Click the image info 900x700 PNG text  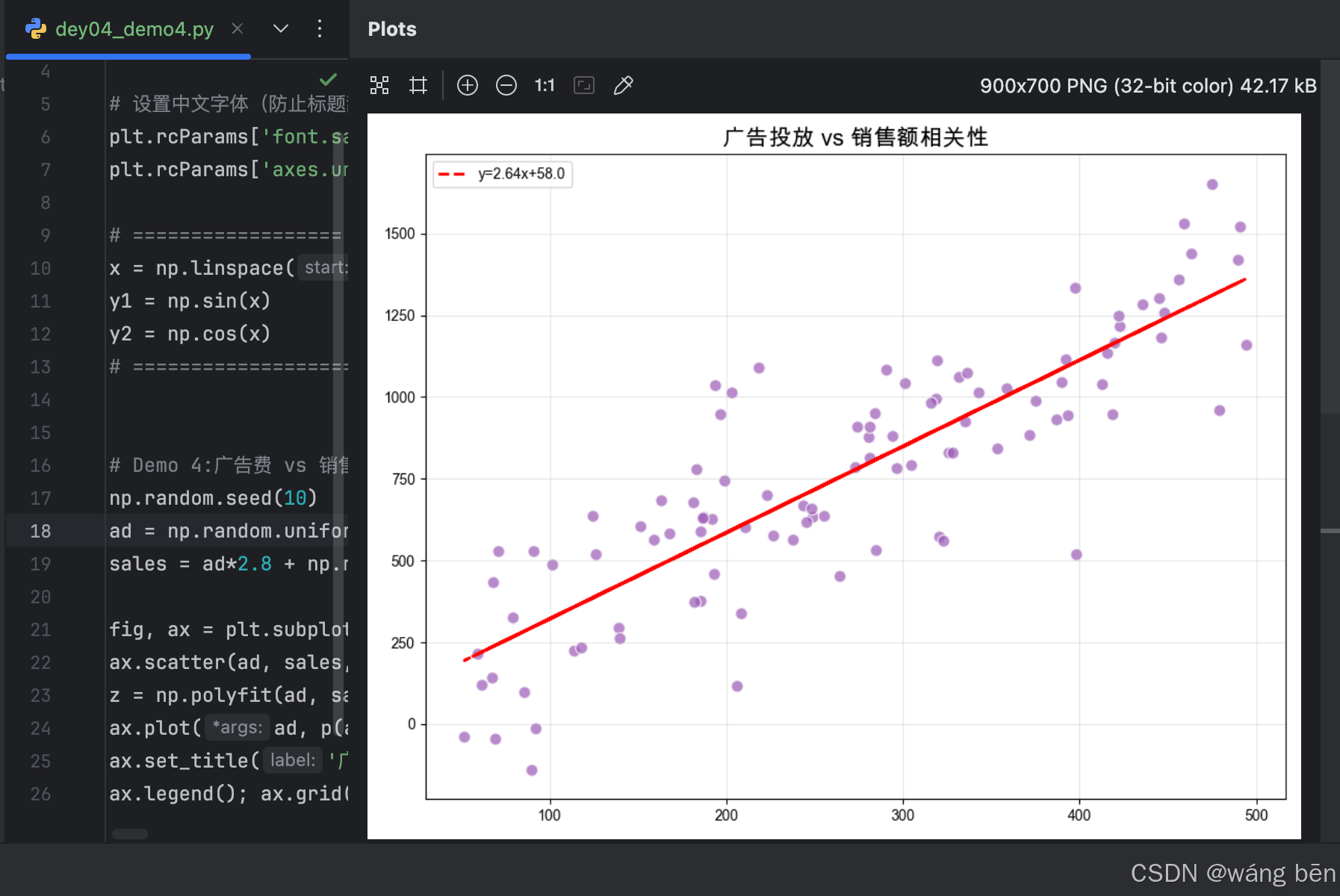tap(1148, 86)
